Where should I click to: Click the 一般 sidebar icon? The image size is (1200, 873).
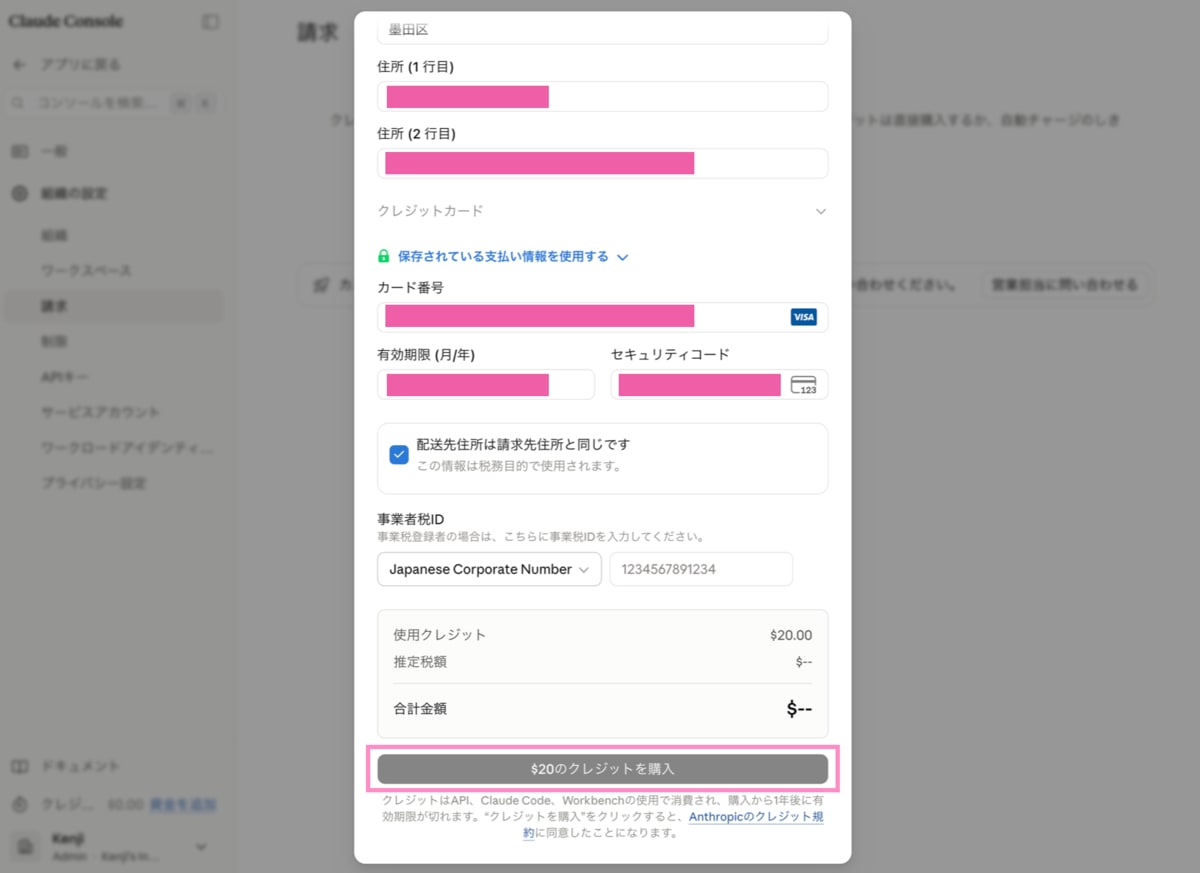point(19,151)
